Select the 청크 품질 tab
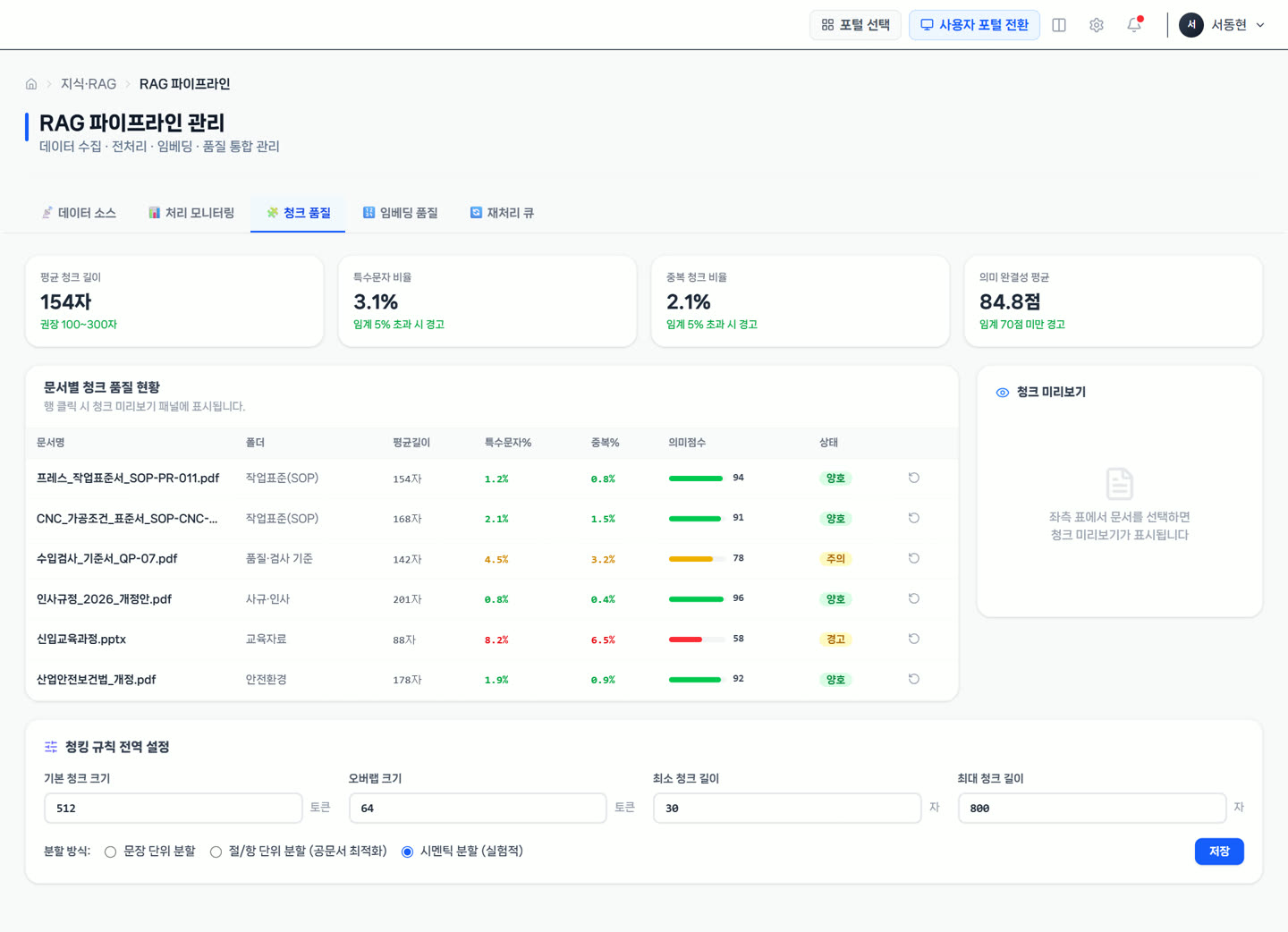 pyautogui.click(x=298, y=213)
